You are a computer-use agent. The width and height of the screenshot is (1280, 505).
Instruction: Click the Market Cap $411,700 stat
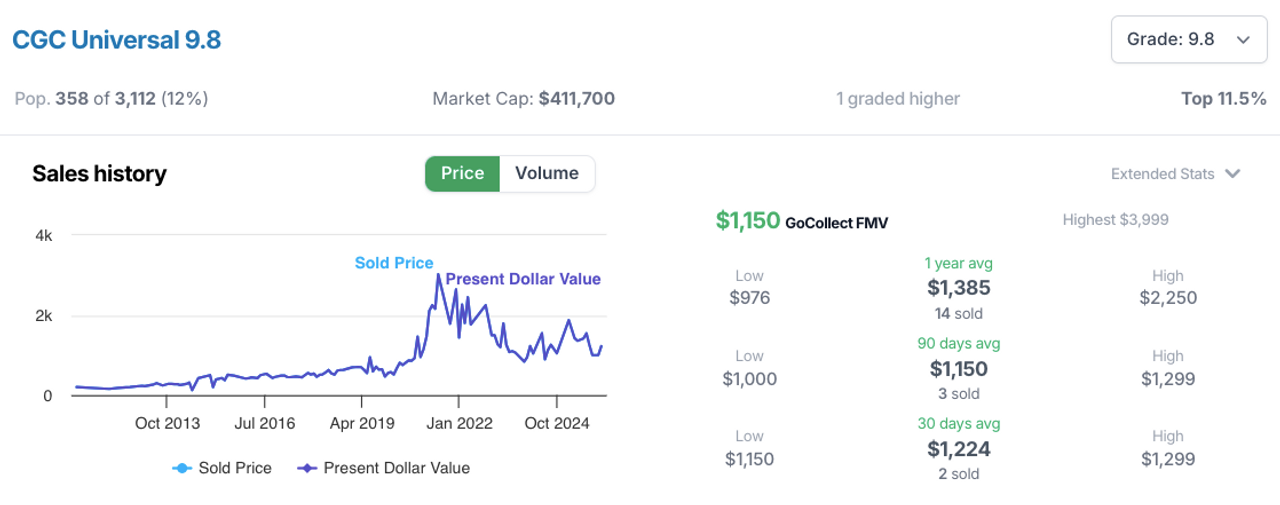523,99
